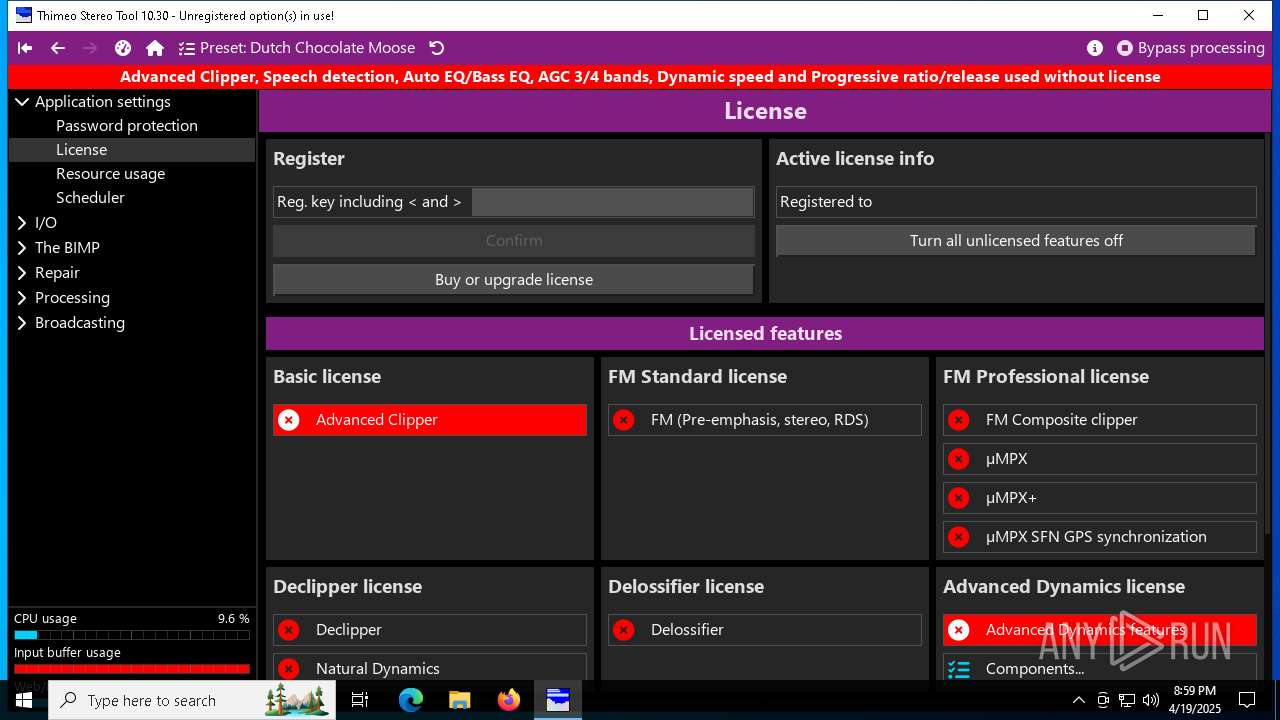Open Resource usage page
This screenshot has width=1280, height=720.
pos(110,173)
